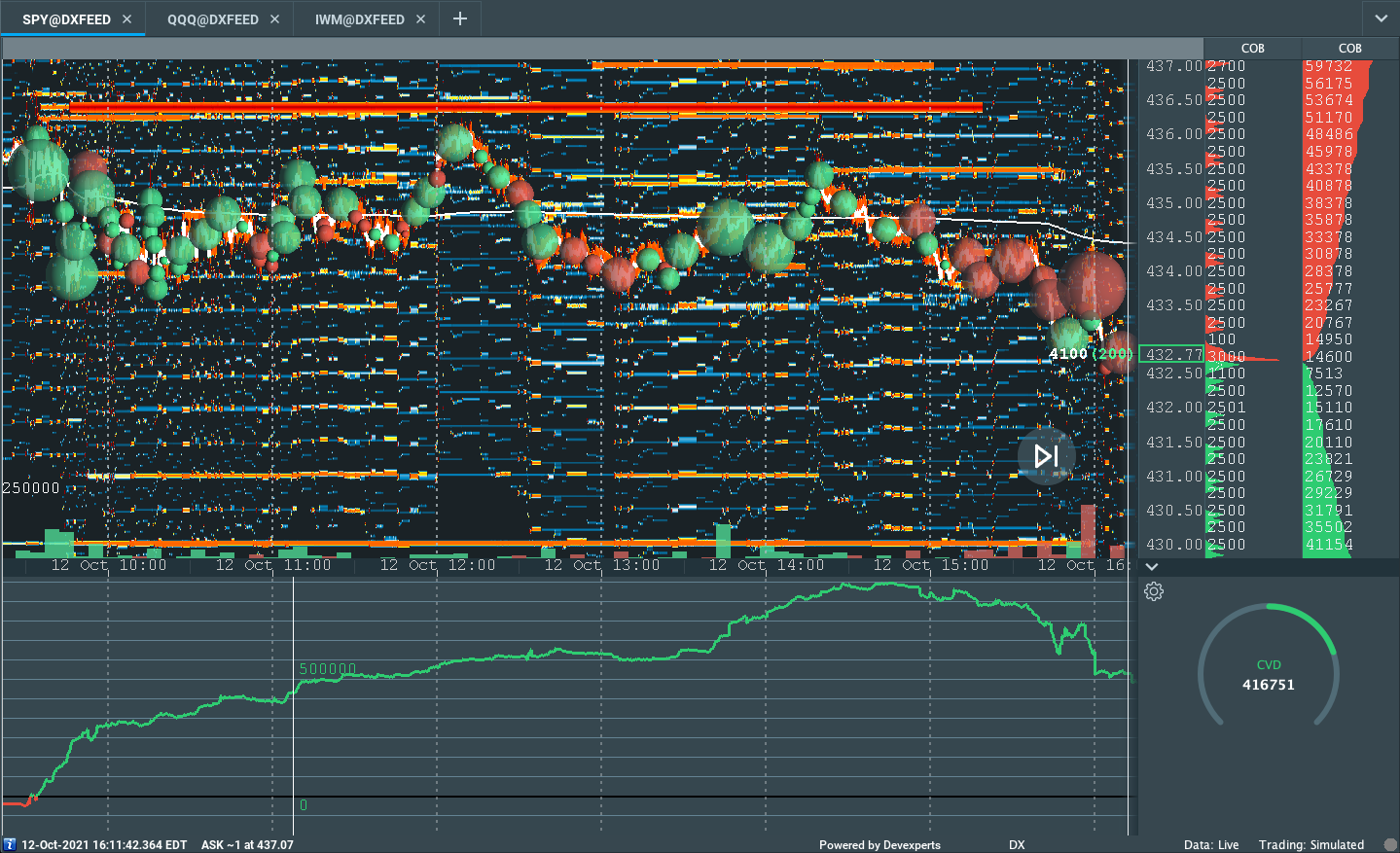Add a new instrument tab with plus
This screenshot has height=853, width=1400.
point(460,18)
